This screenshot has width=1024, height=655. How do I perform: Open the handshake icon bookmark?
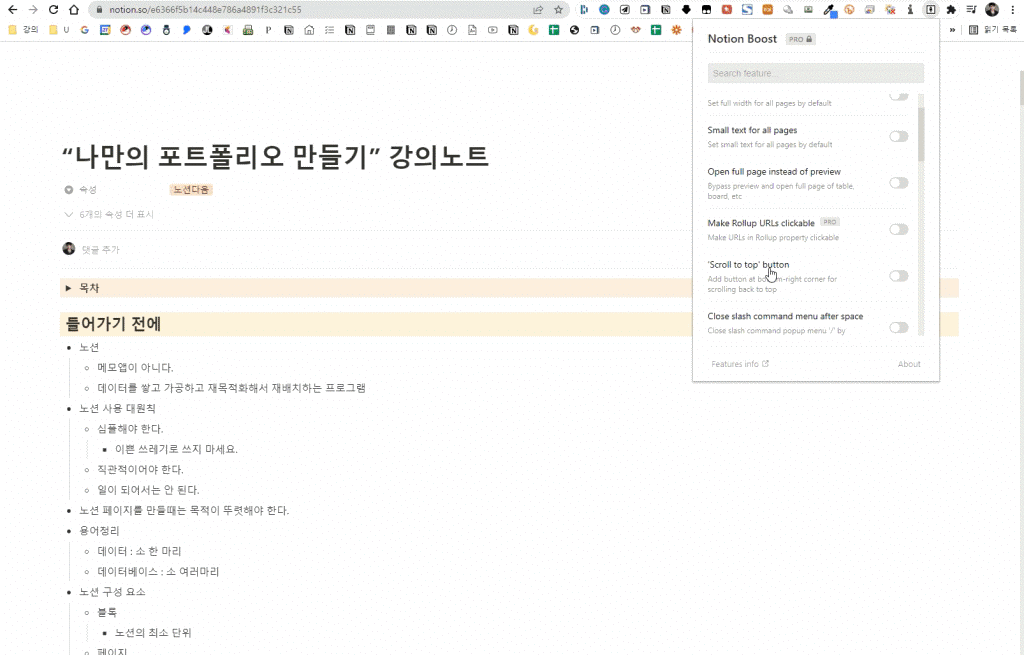635,30
